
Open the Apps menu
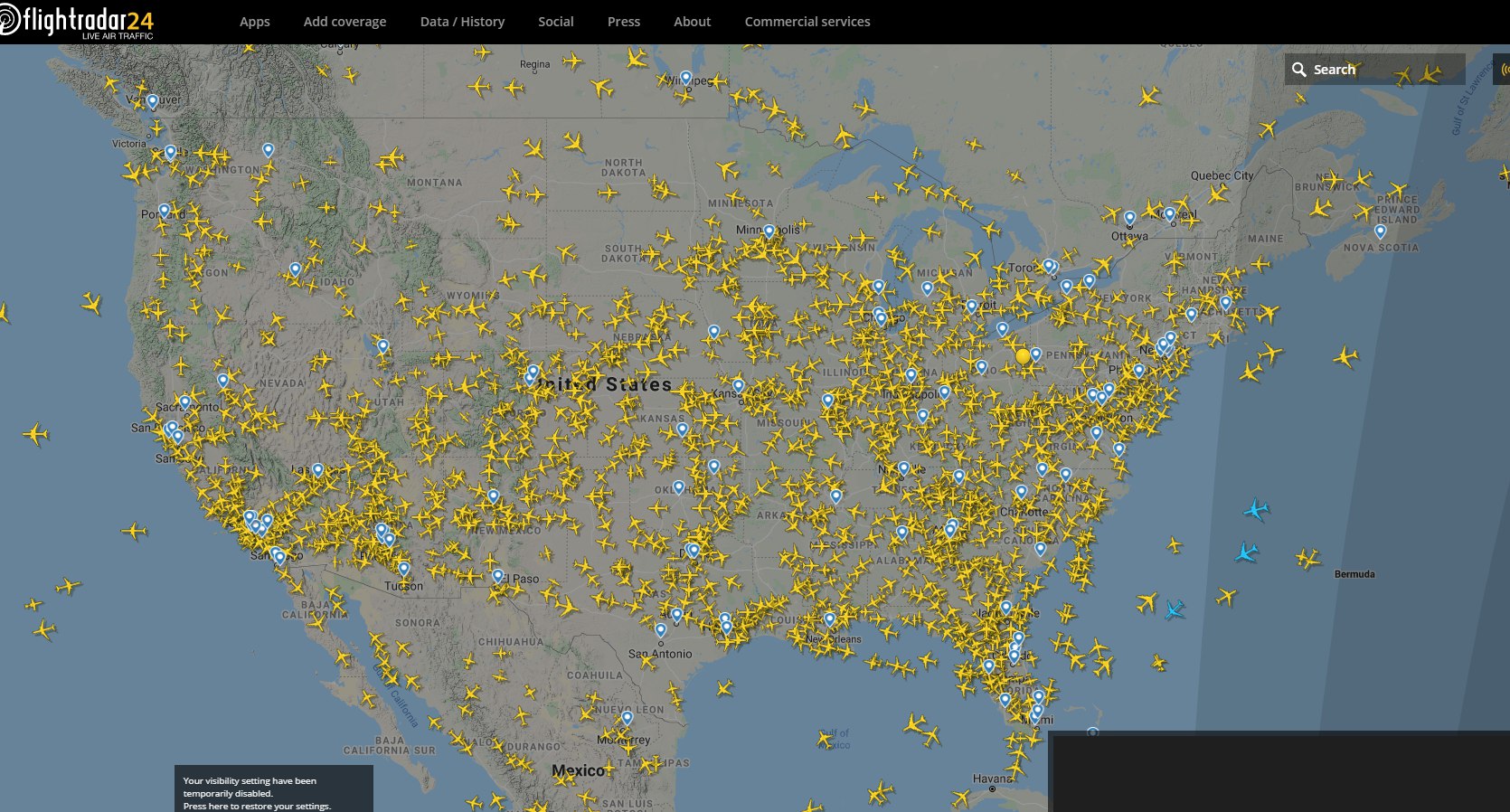point(255,22)
